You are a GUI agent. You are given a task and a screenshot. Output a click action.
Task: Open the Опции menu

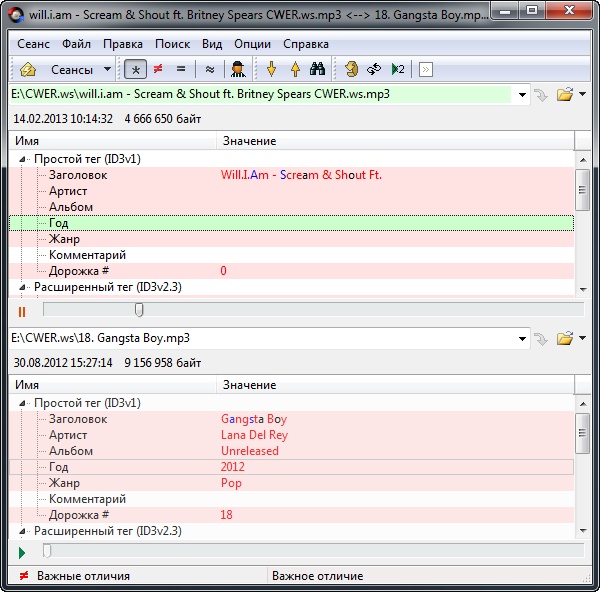[x=252, y=44]
